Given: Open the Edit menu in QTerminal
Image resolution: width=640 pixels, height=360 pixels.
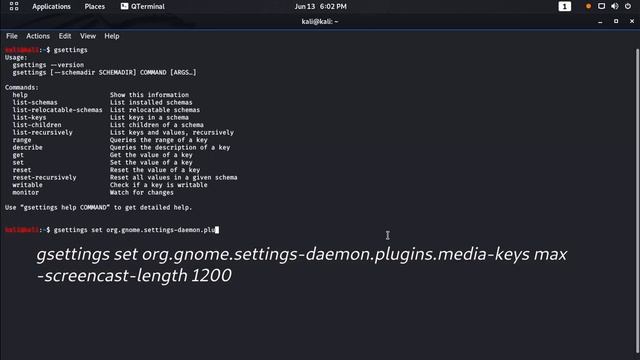Looking at the screenshot, I should click(x=65, y=36).
